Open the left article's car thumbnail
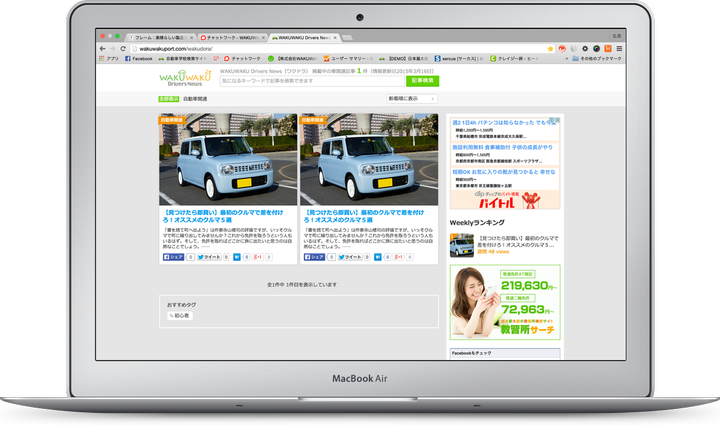Image resolution: width=720 pixels, height=425 pixels. [x=228, y=159]
